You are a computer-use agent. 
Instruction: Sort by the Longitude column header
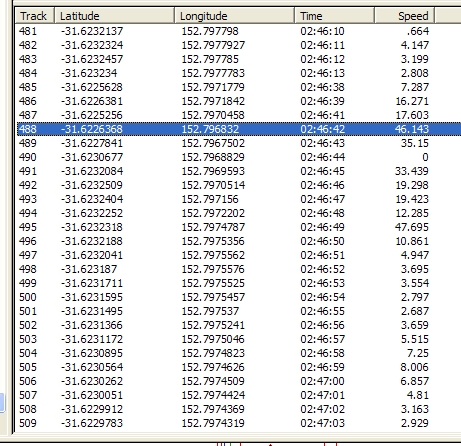(x=235, y=16)
